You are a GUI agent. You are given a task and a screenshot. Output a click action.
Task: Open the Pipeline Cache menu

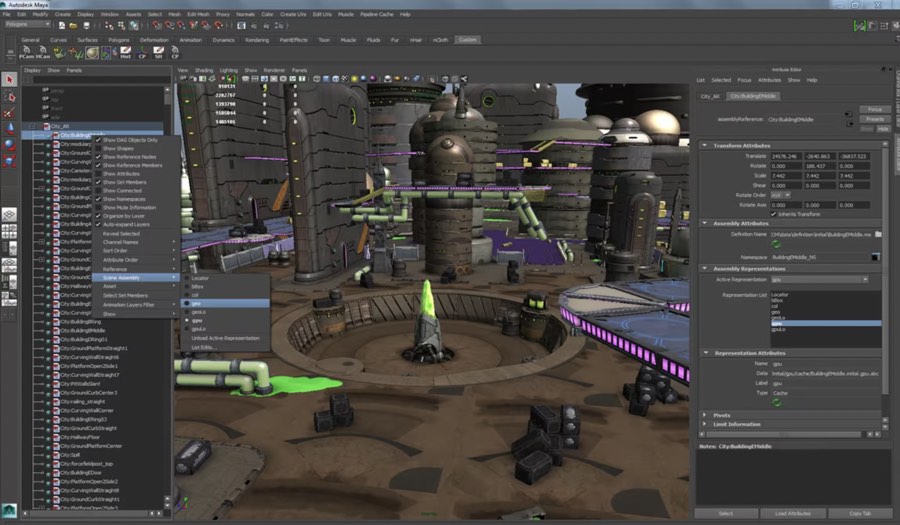point(377,14)
